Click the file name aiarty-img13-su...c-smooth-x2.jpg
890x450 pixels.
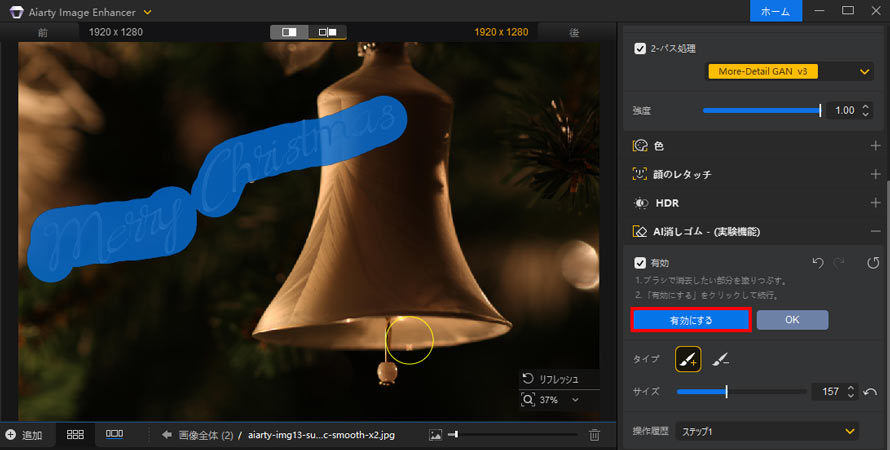tap(321, 435)
